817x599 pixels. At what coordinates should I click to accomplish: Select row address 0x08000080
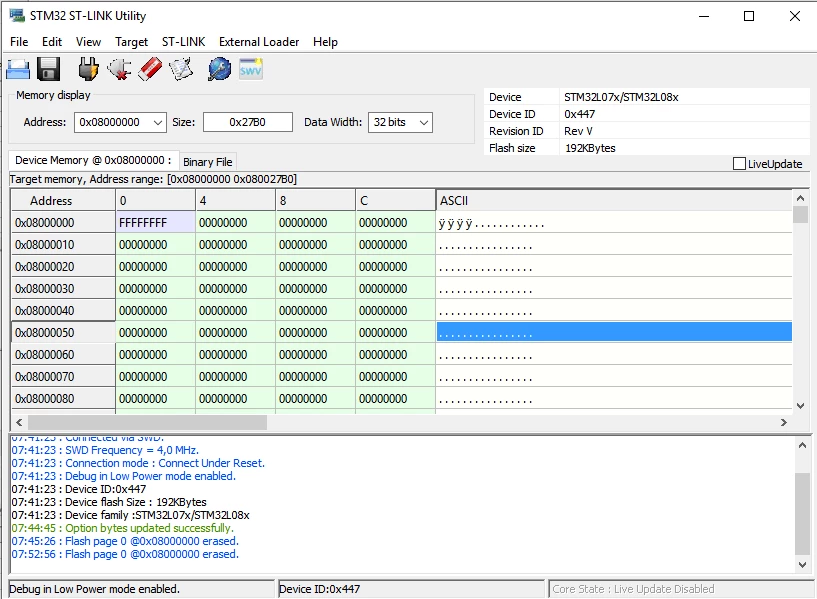tap(63, 398)
